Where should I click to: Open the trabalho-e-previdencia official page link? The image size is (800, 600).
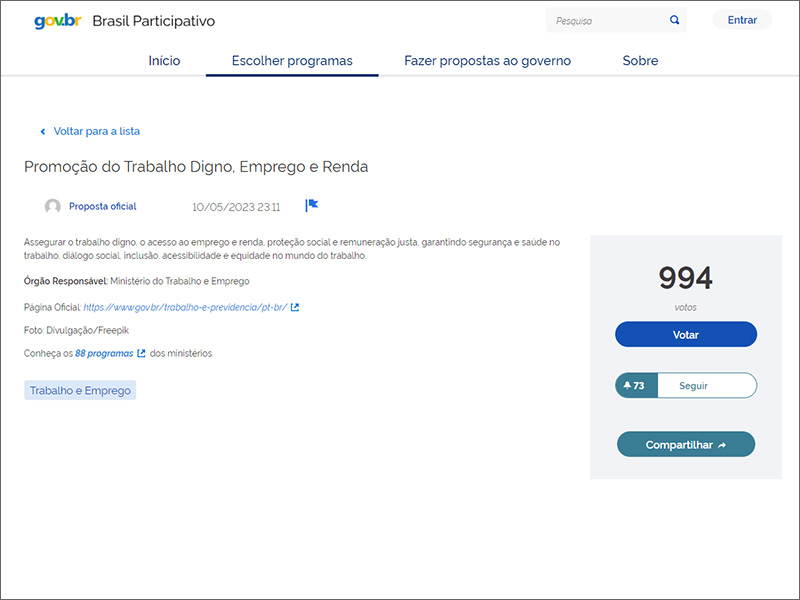click(x=185, y=307)
